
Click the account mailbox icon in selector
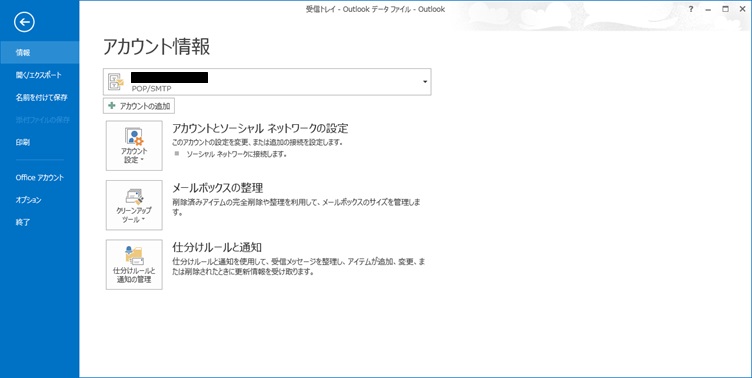click(x=116, y=82)
